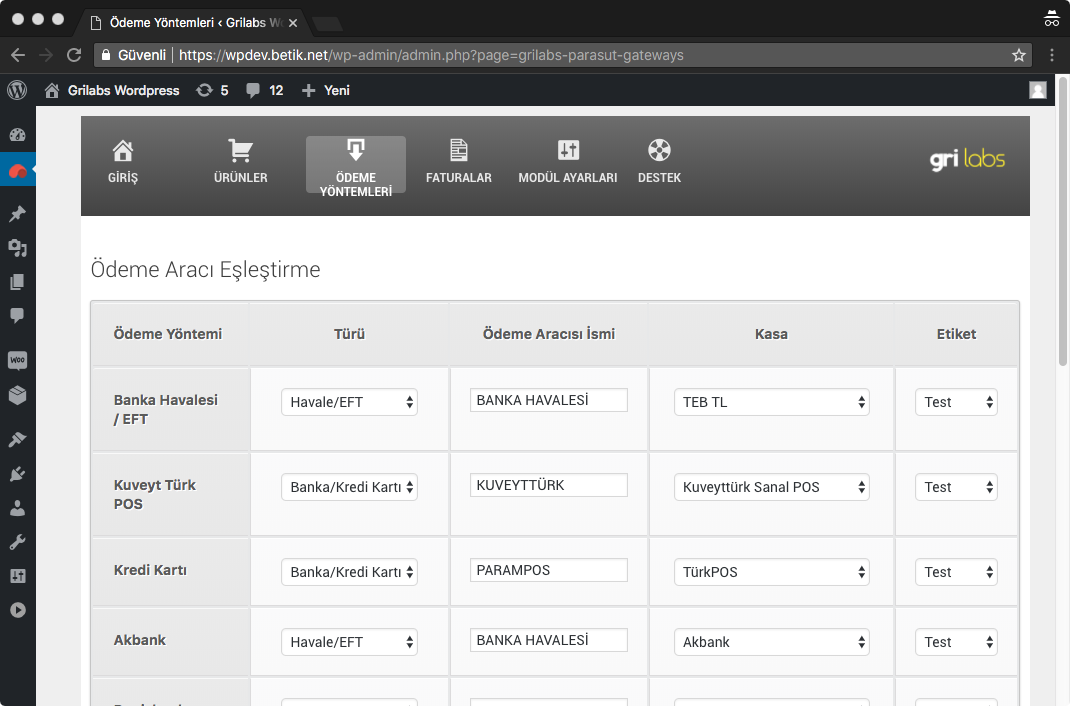Open the MODÜL AYARLARI tab
This screenshot has height=706, width=1070.
tap(567, 163)
